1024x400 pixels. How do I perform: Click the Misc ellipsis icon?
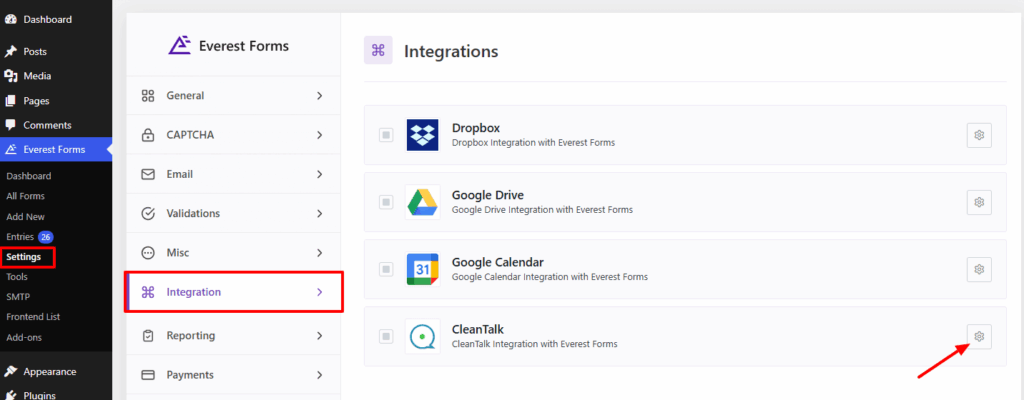148,253
